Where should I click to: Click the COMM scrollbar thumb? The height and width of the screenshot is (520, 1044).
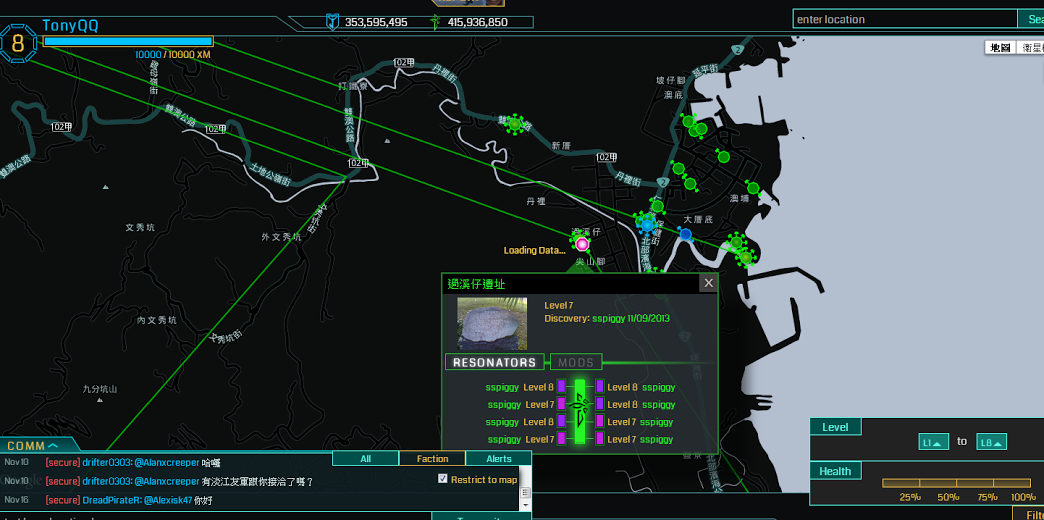525,493
